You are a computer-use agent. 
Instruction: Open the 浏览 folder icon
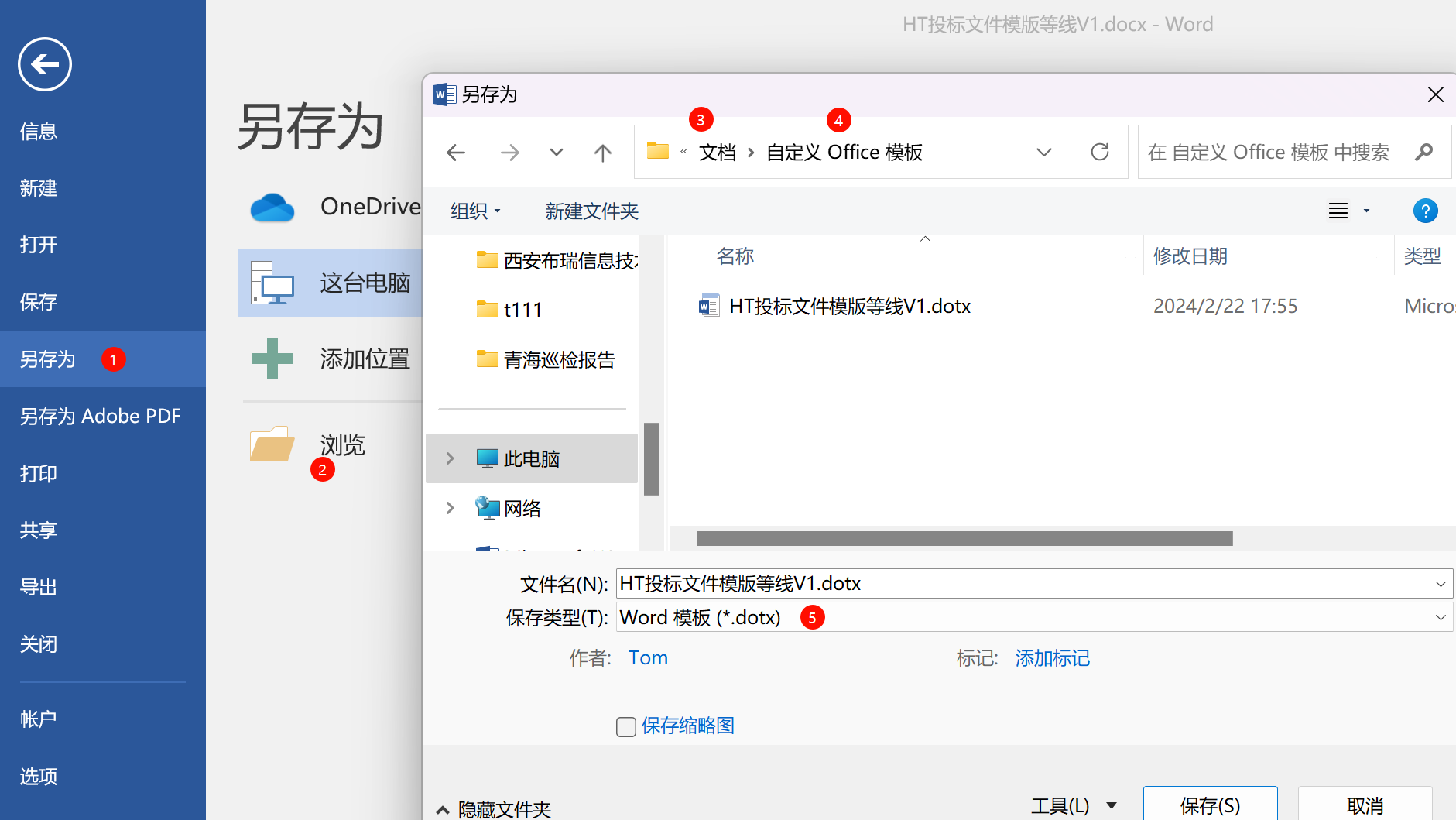(272, 444)
